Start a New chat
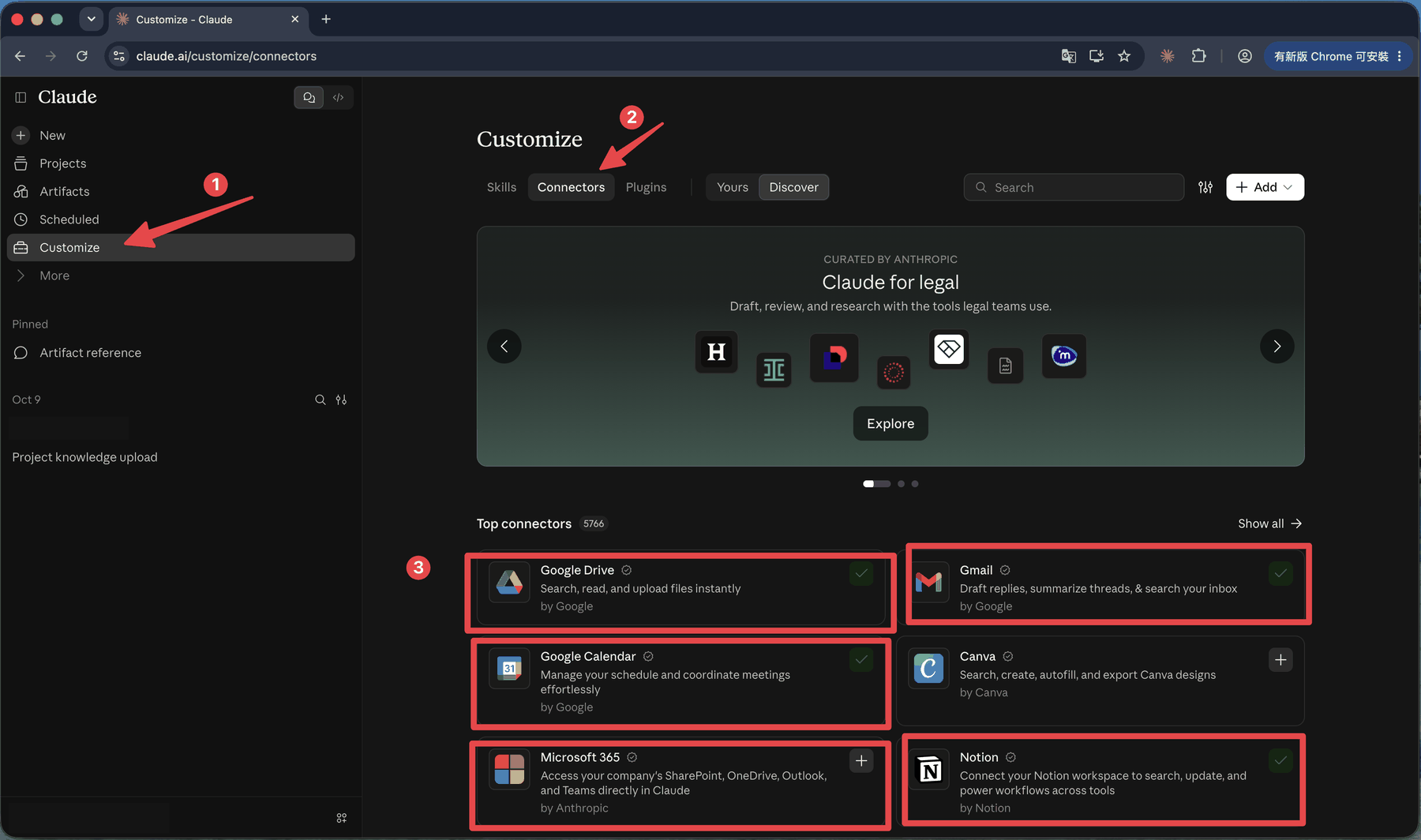 [x=181, y=135]
